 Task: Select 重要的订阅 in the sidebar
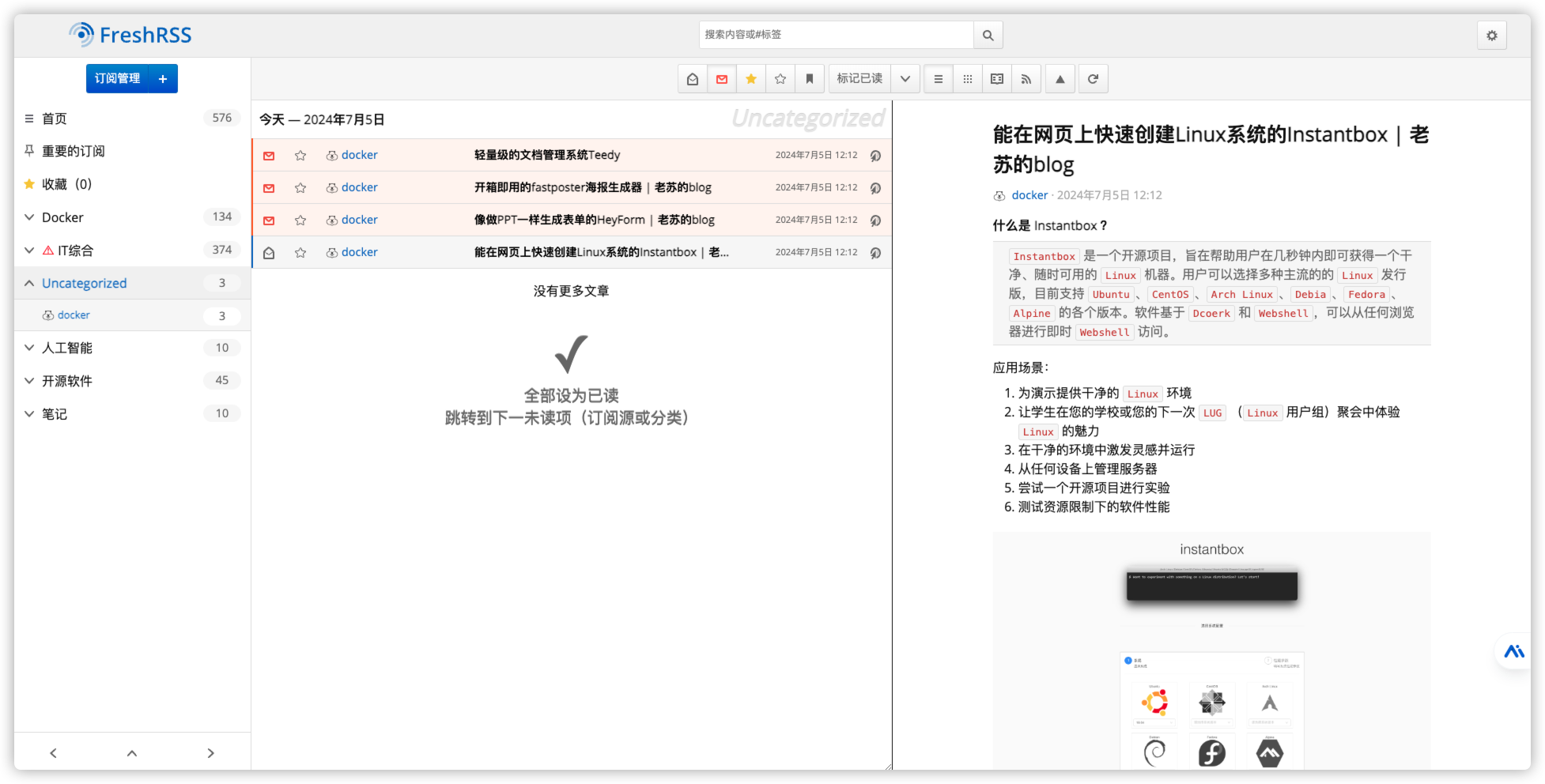coord(73,151)
